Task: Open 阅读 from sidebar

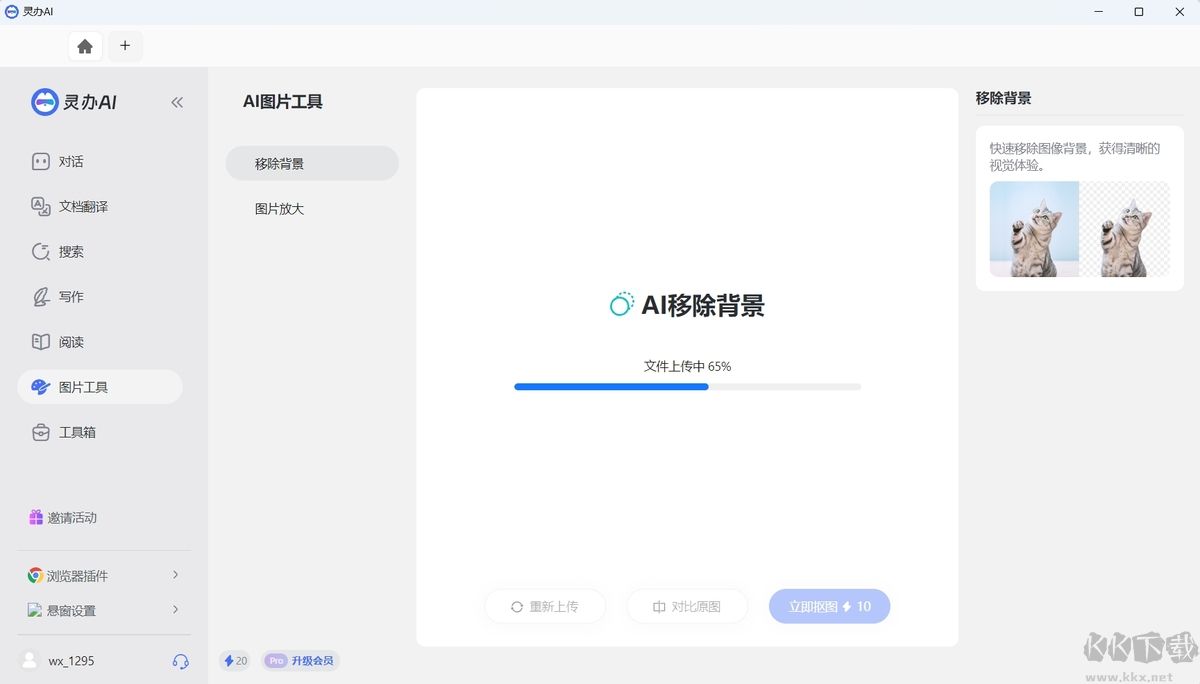Action: (100, 341)
